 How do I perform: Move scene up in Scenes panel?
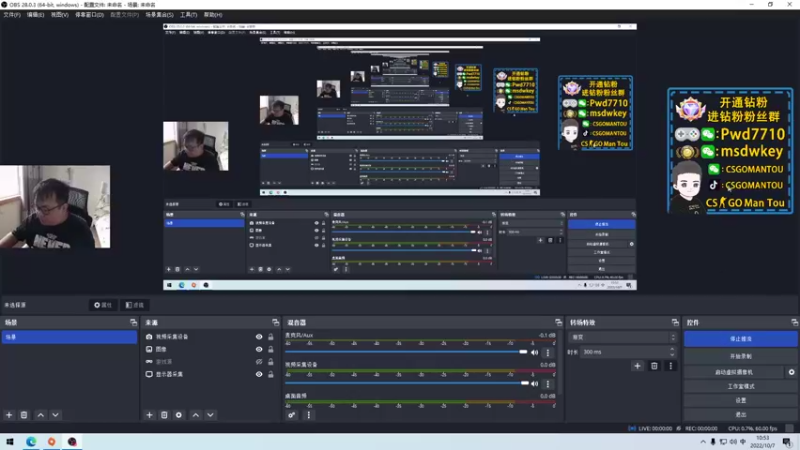[x=41, y=415]
